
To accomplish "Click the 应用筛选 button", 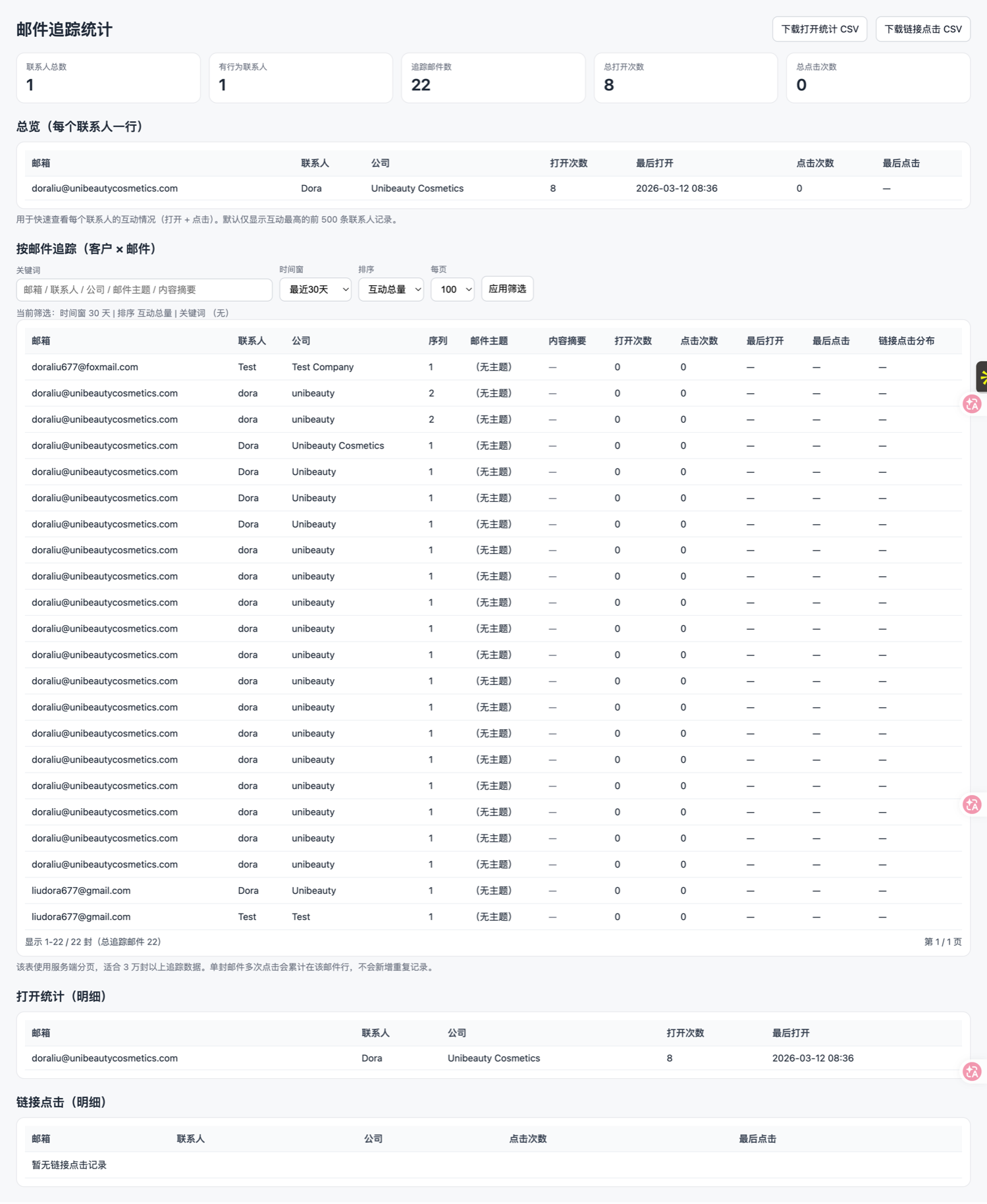I will pos(507,288).
